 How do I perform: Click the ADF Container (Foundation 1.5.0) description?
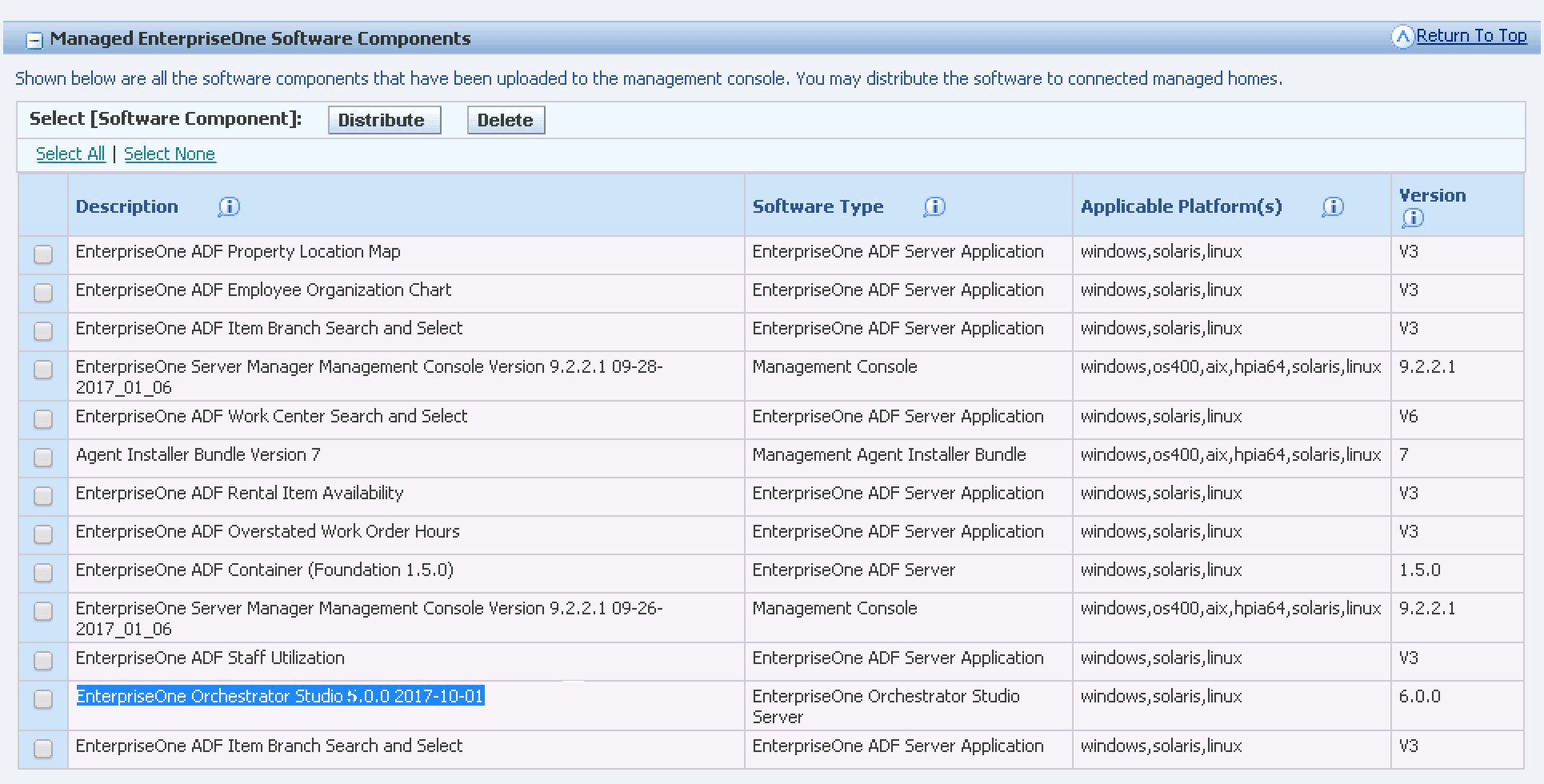264,570
